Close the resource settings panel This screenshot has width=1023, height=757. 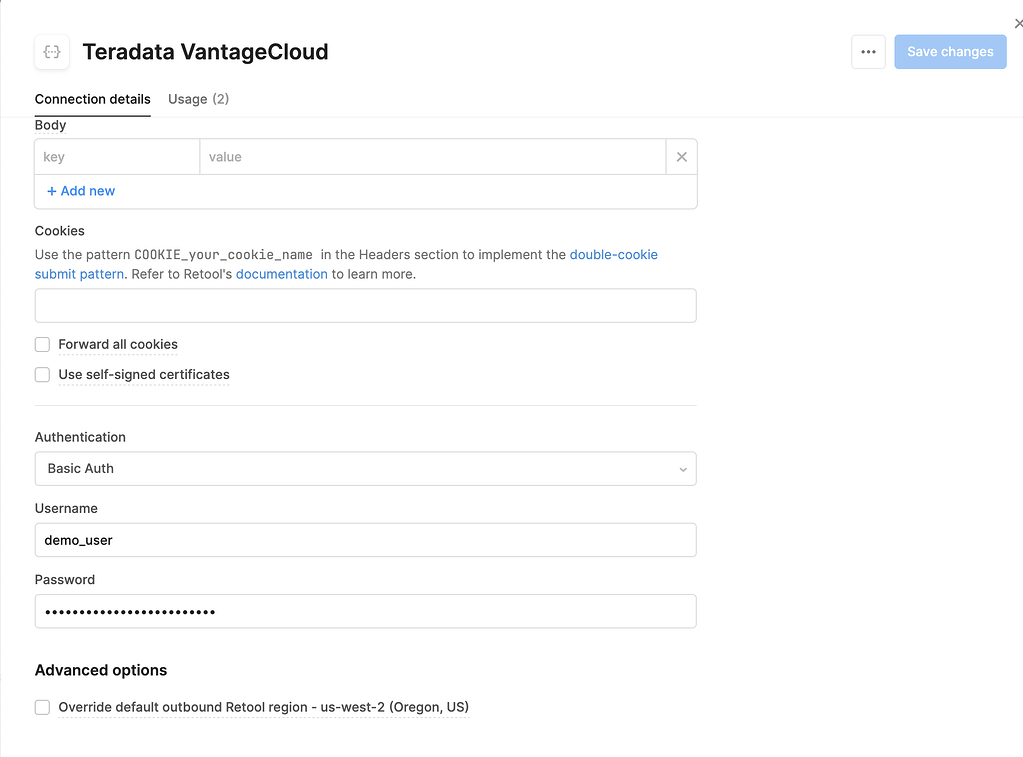pyautogui.click(x=1018, y=24)
